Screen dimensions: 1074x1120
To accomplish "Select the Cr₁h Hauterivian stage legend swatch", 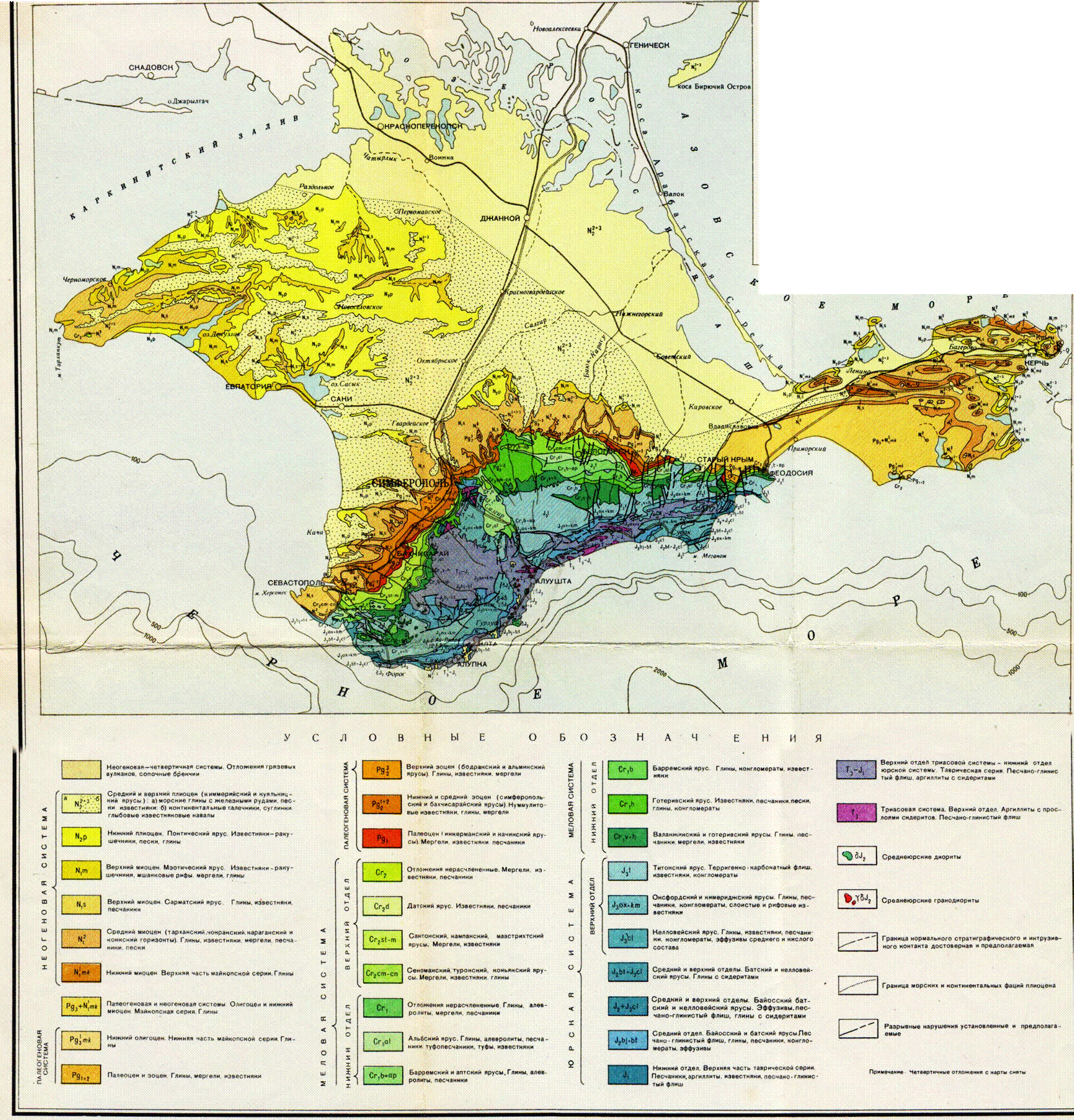I will point(627,803).
